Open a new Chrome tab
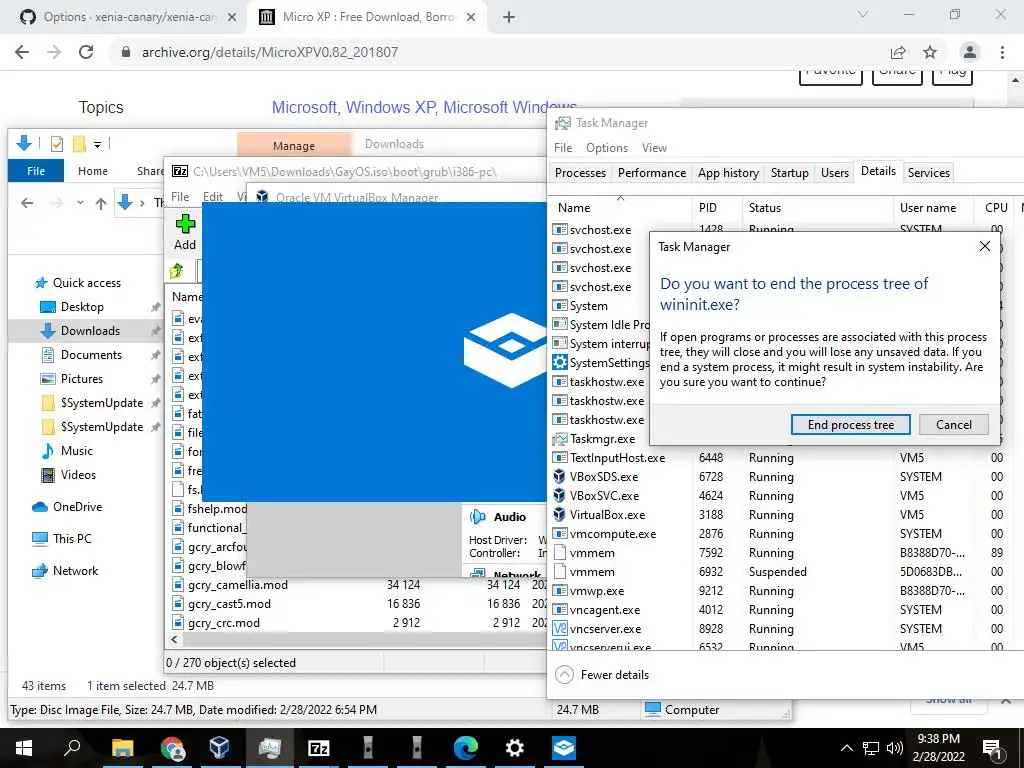The width and height of the screenshot is (1024, 768). [509, 17]
